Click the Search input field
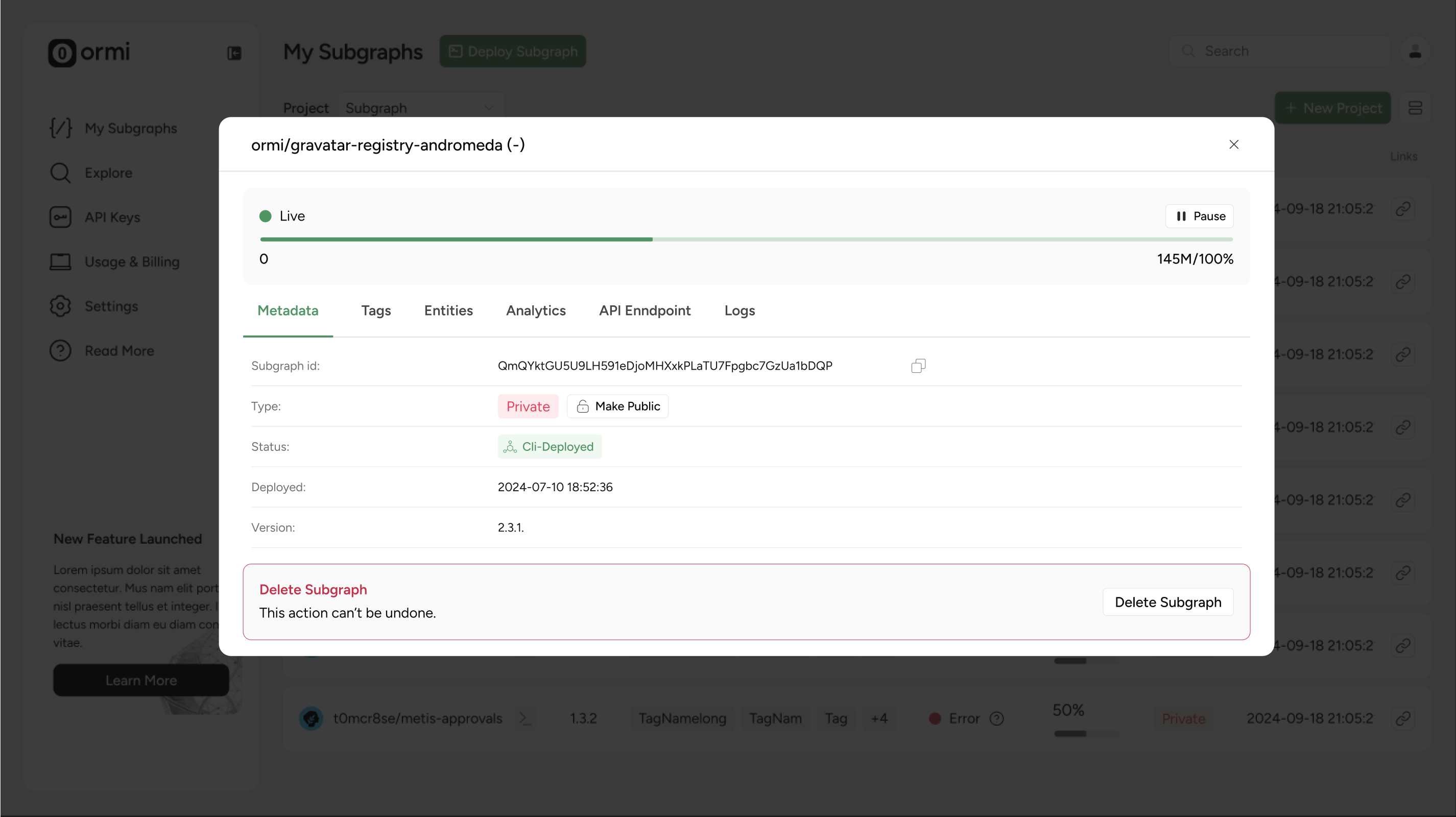 click(x=1280, y=51)
